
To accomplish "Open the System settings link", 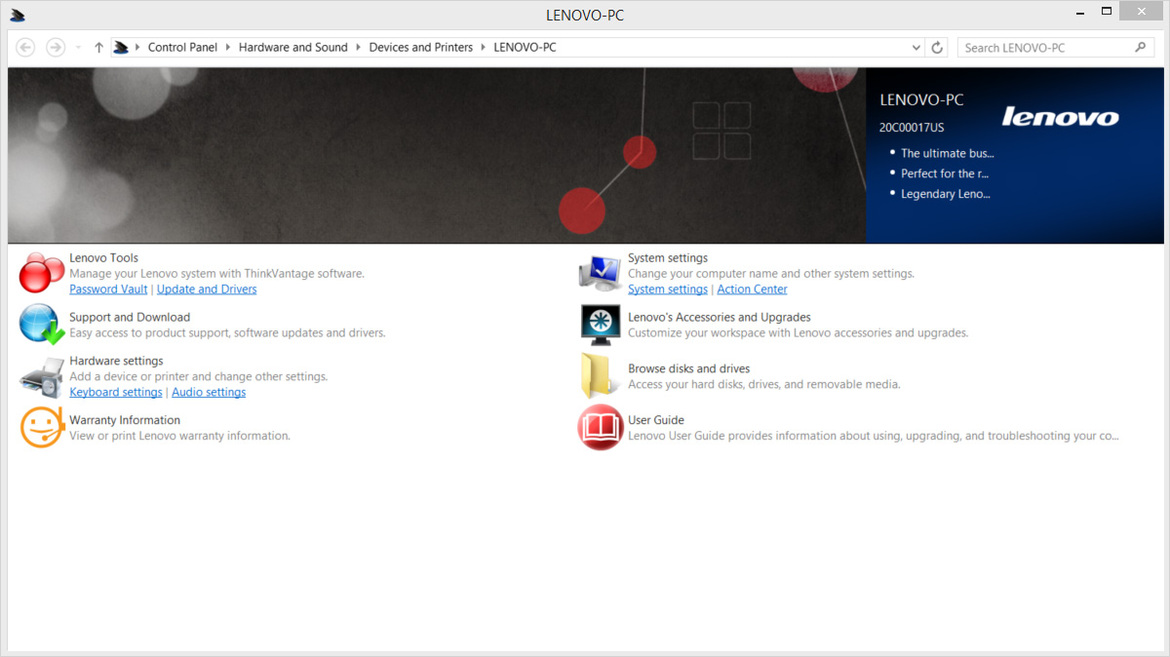I will click(667, 289).
